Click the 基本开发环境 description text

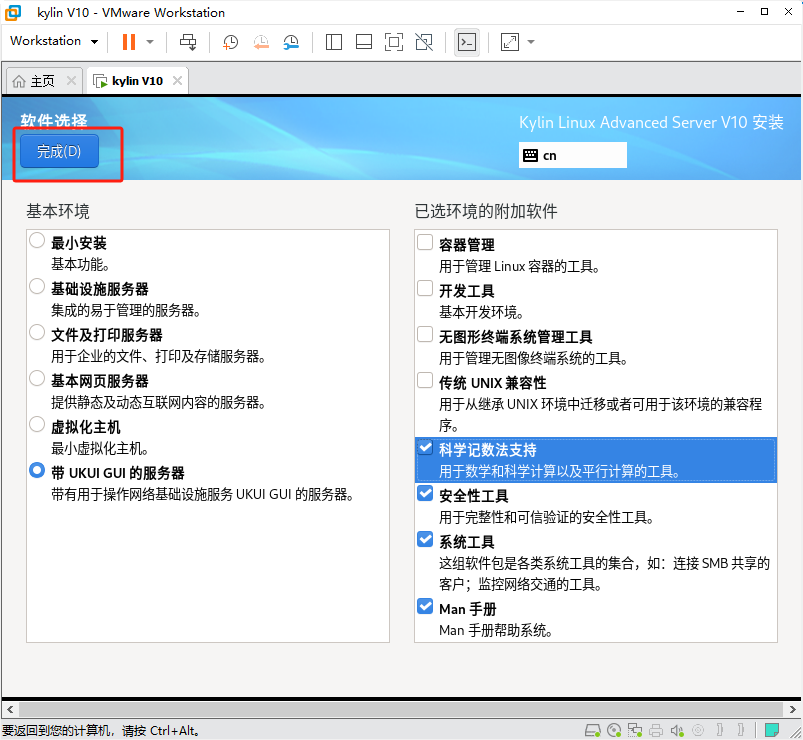(481, 312)
